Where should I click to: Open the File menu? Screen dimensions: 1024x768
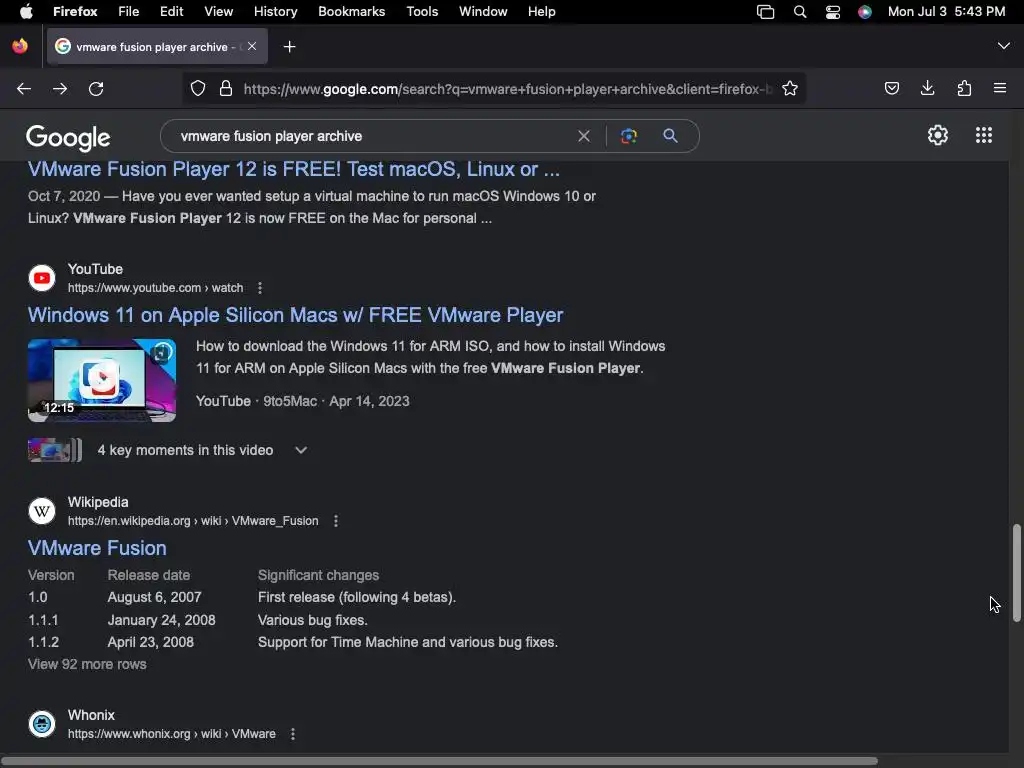pyautogui.click(x=129, y=12)
